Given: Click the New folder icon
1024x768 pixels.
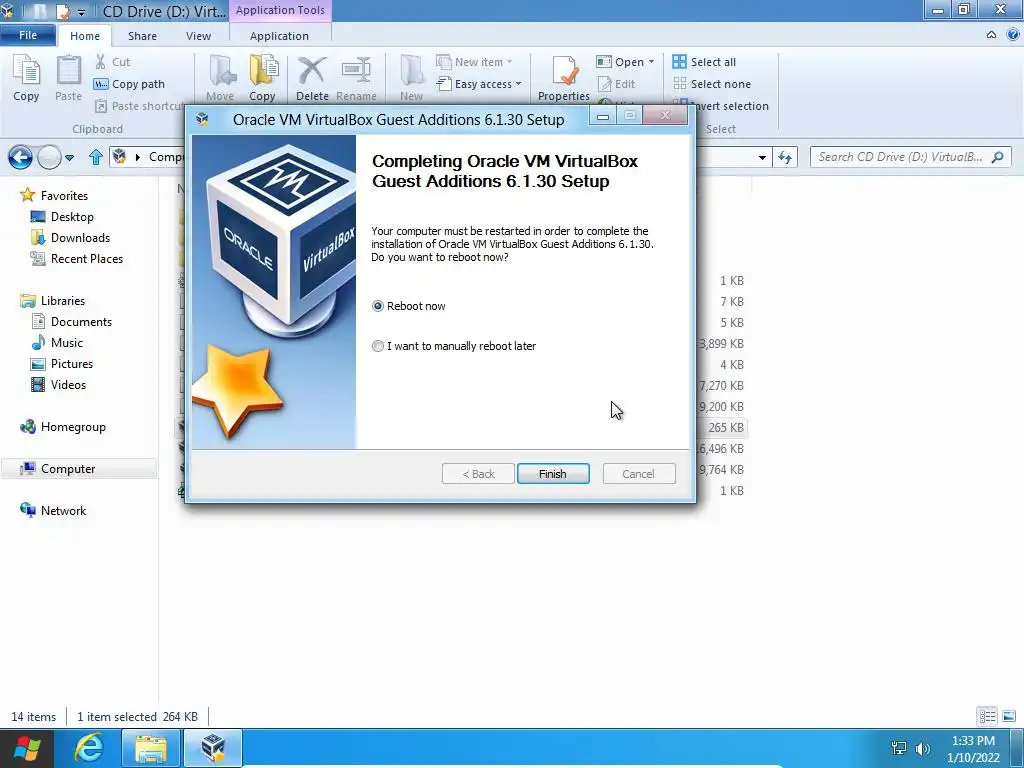Looking at the screenshot, I should click(411, 77).
